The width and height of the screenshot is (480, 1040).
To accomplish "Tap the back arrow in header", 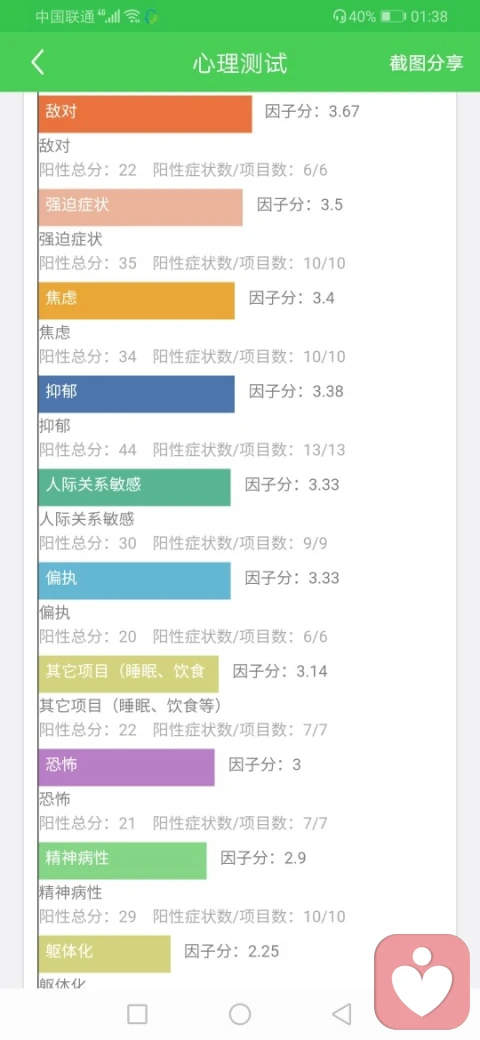I will (x=38, y=62).
